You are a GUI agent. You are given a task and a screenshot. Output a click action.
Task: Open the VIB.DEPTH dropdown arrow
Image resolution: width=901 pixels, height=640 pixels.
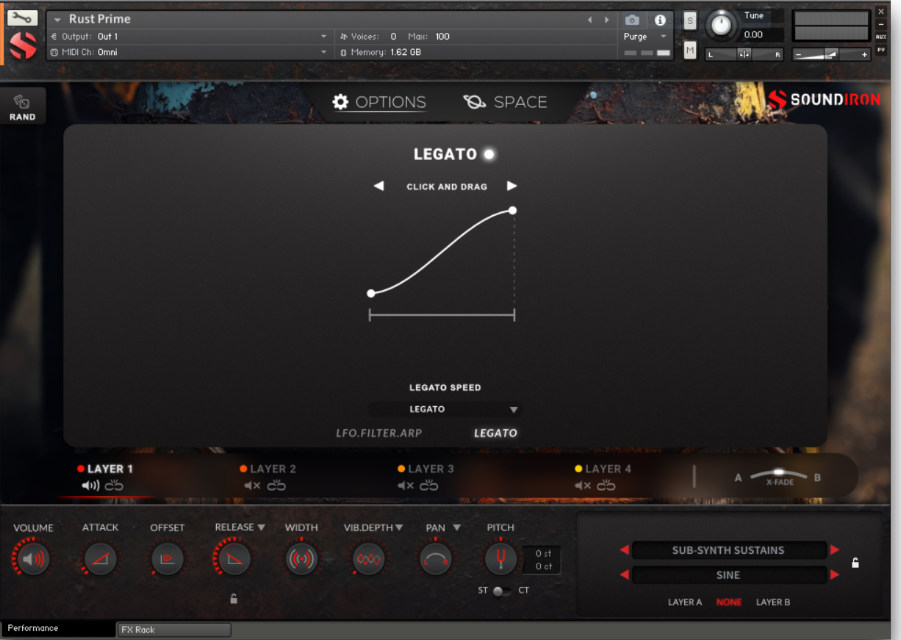(400, 527)
